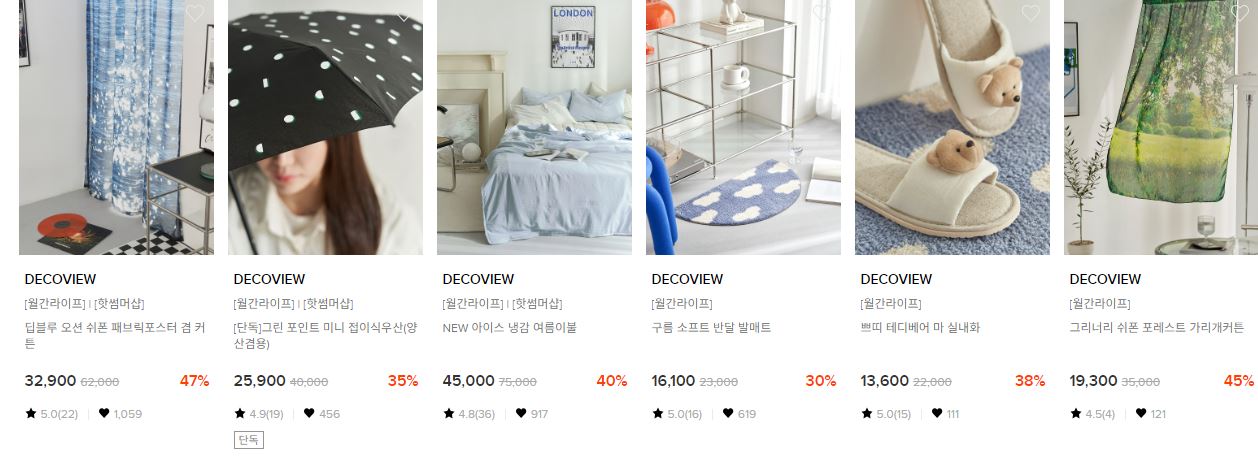This screenshot has height=459, width=1258.
Task: Open the green forest curtain product image
Action: pos(1161,127)
